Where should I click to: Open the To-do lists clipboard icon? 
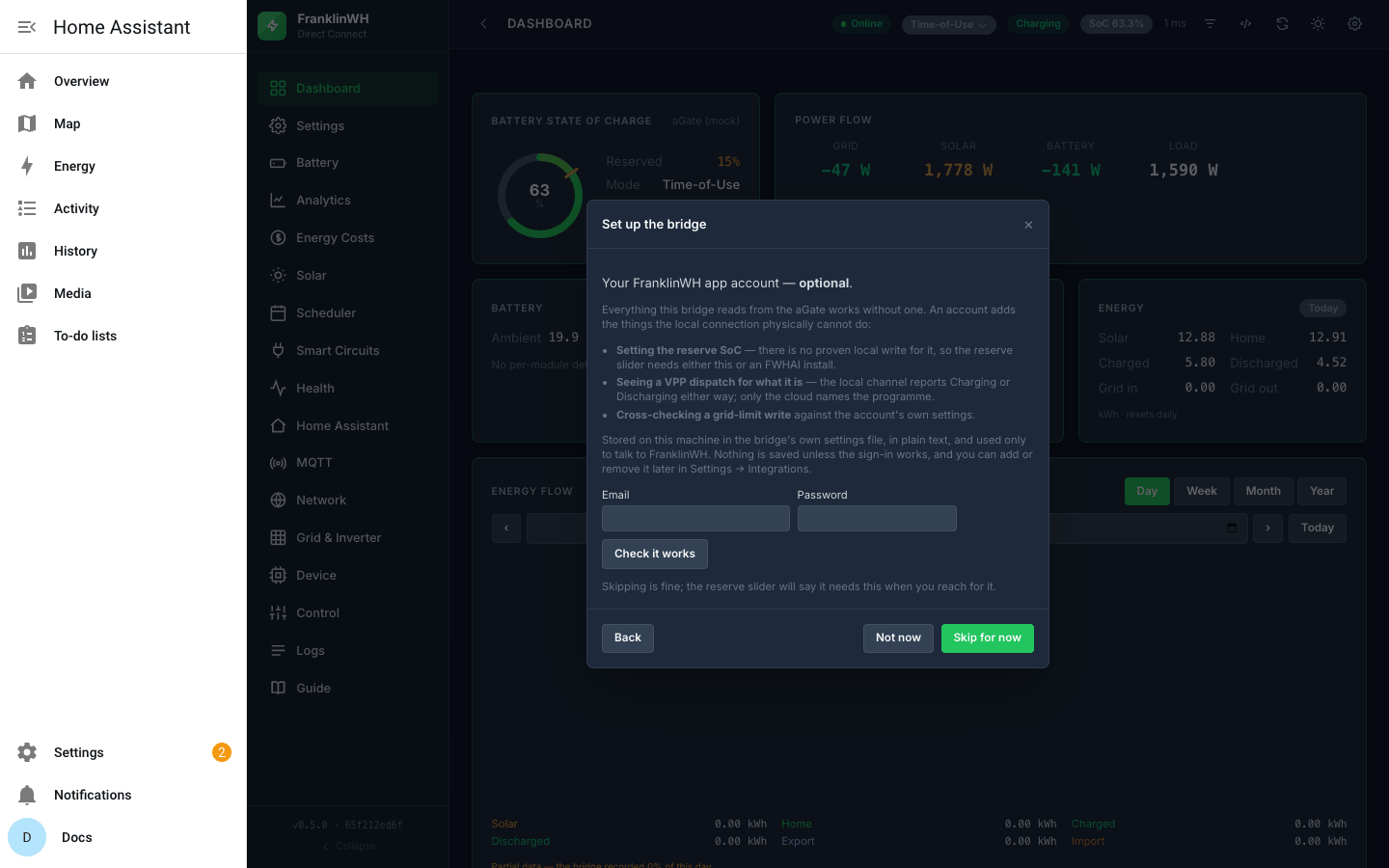[27, 336]
